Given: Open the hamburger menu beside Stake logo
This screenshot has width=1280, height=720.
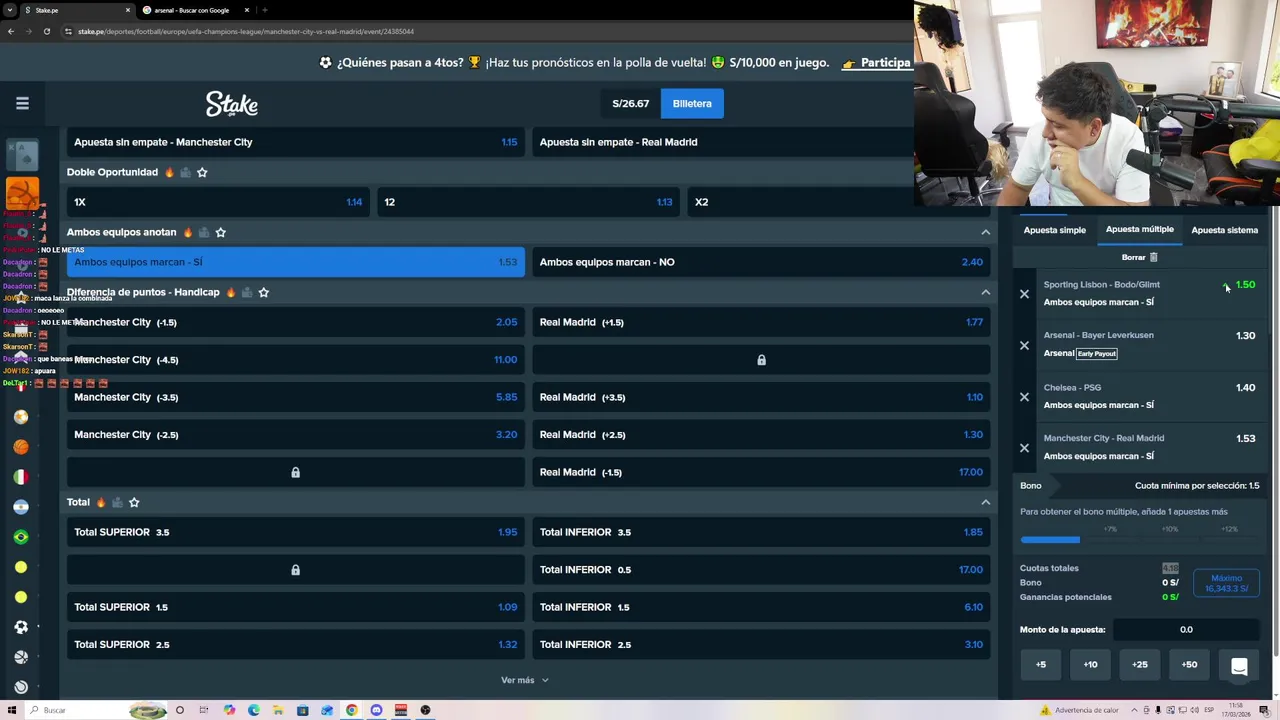Looking at the screenshot, I should coord(22,103).
